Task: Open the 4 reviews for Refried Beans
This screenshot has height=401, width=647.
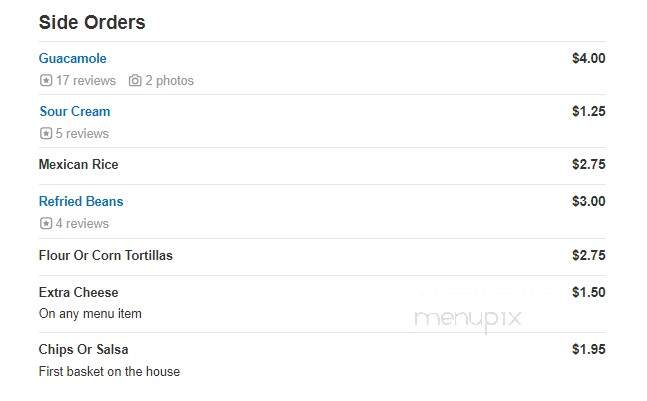Action: [82, 224]
